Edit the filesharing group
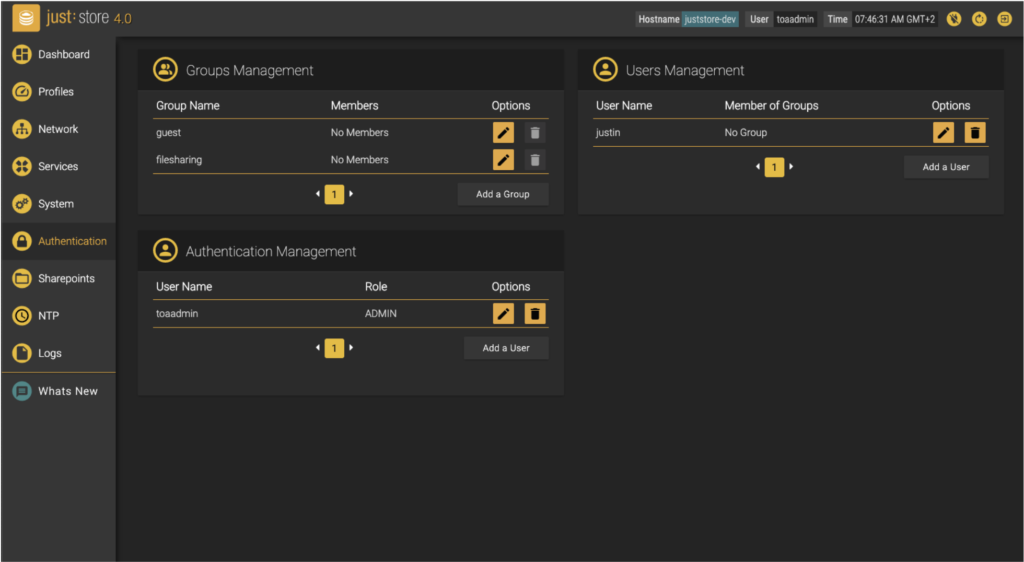 pyautogui.click(x=503, y=159)
